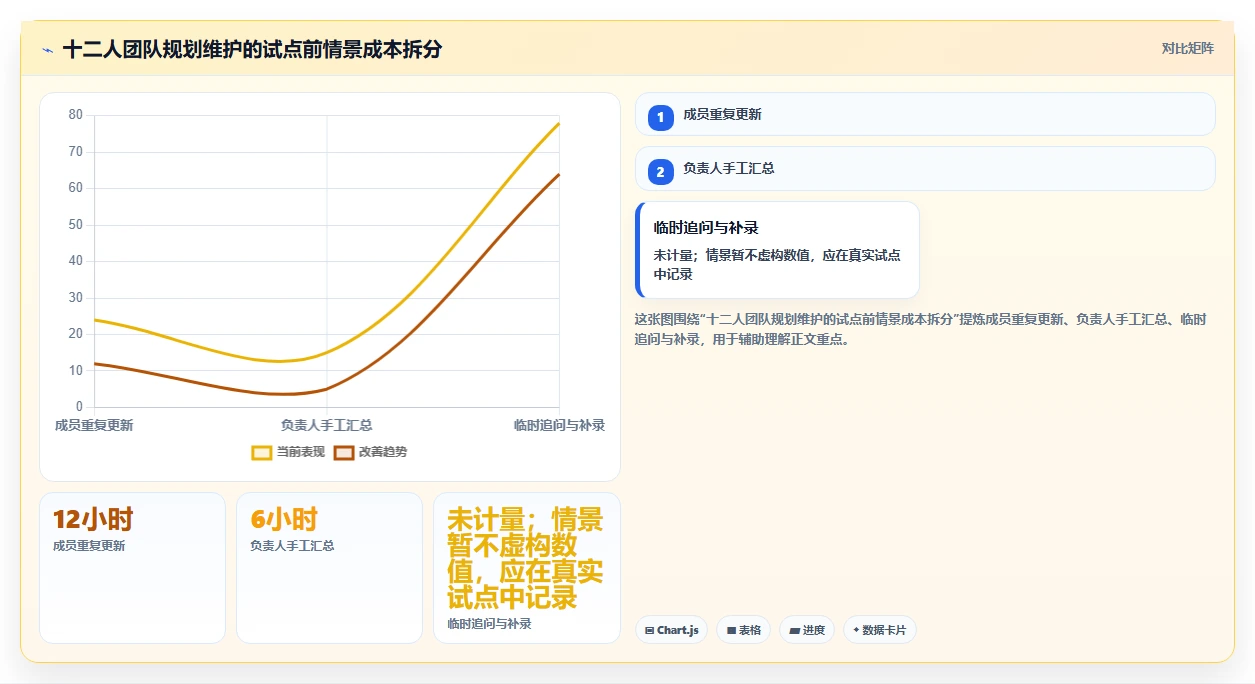
Task: Click the icon in the 进度 chip
Action: (x=794, y=631)
